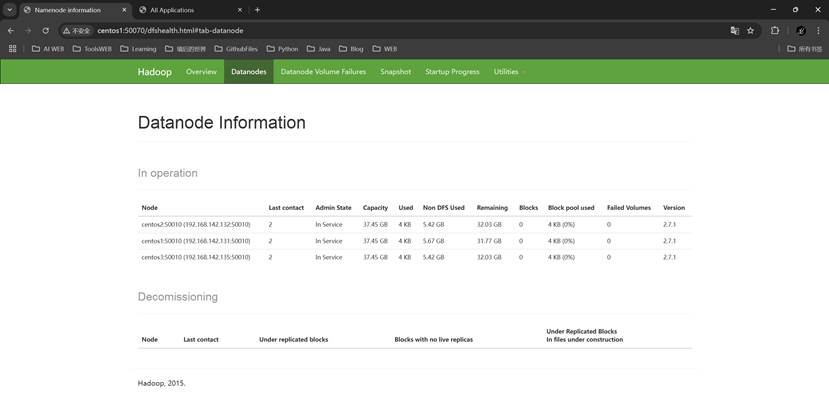
Task: Open the apps grid icon in bookmarks bar
Action: click(x=13, y=49)
